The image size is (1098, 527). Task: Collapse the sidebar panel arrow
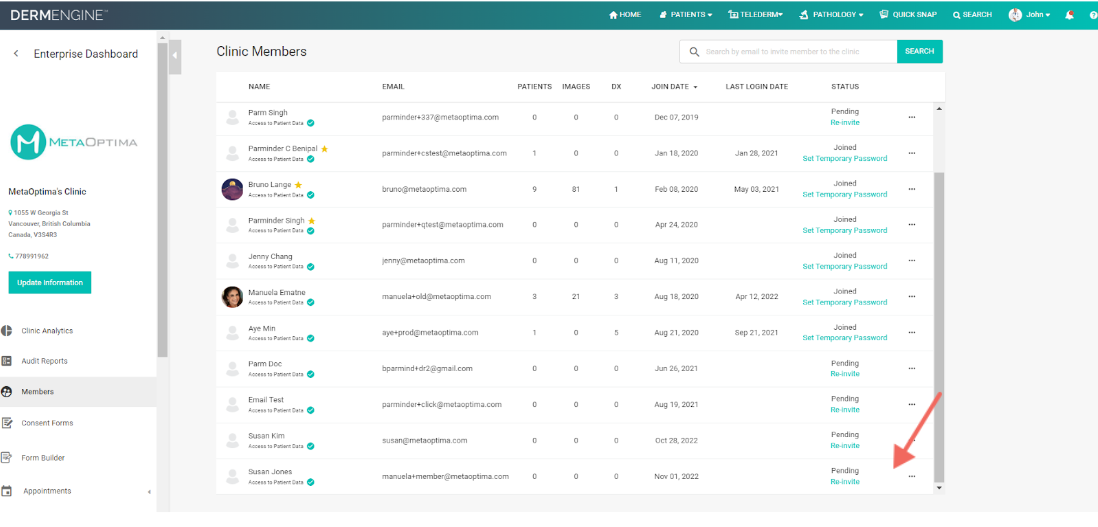point(175,55)
